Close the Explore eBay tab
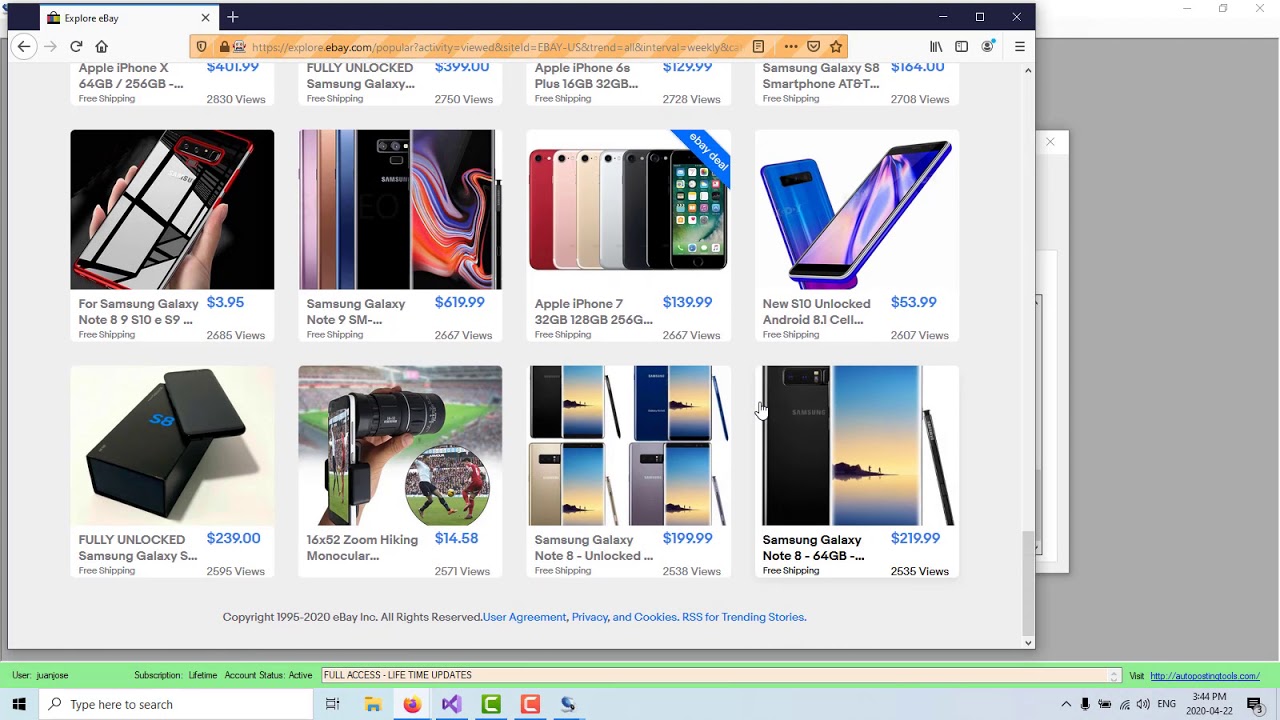 coord(205,17)
